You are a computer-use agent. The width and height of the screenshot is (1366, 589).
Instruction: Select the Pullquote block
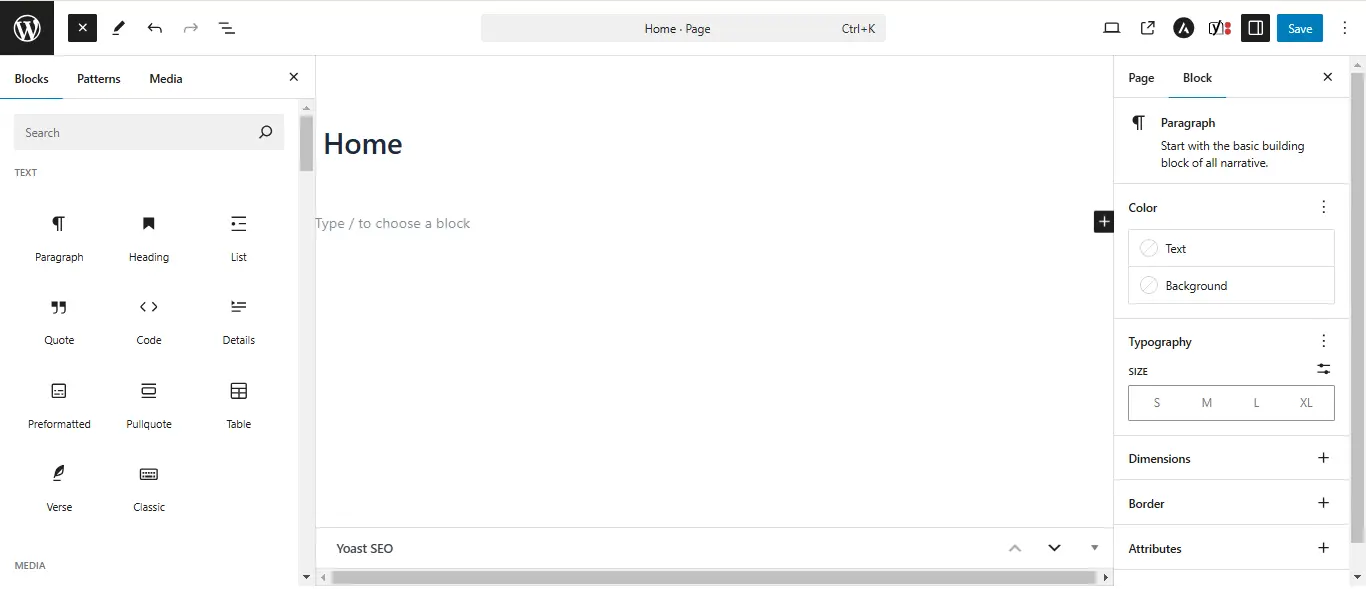pyautogui.click(x=148, y=405)
